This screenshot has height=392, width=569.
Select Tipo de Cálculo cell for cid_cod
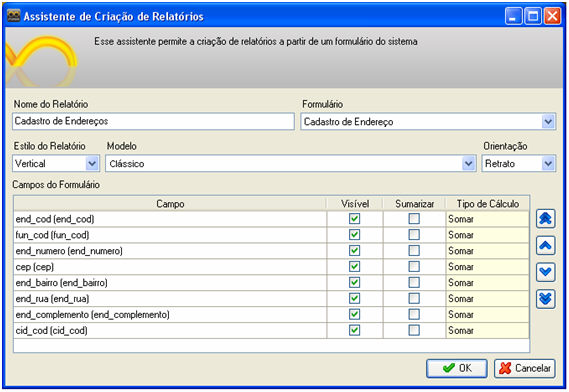[x=487, y=331]
